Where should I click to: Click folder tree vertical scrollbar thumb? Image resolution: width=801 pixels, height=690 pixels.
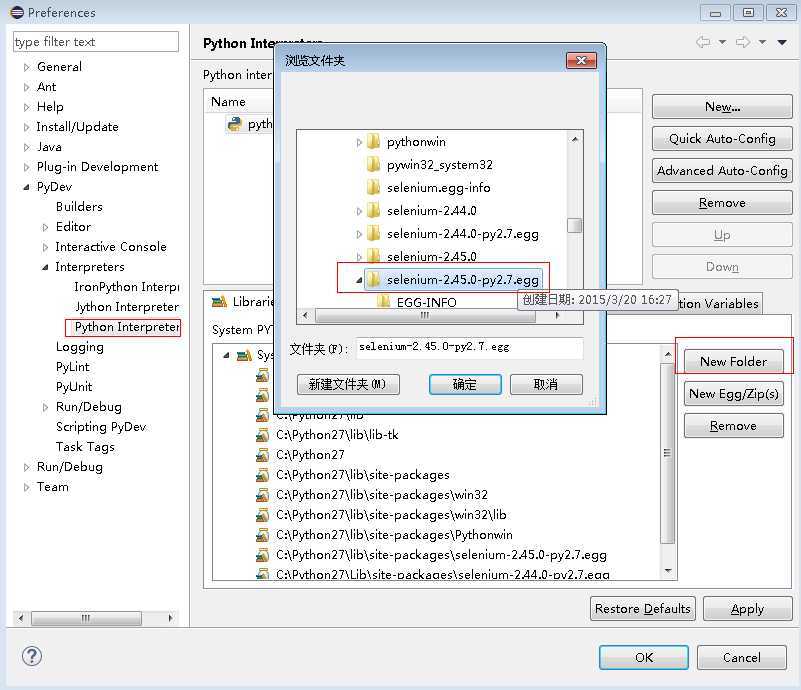tap(575, 225)
